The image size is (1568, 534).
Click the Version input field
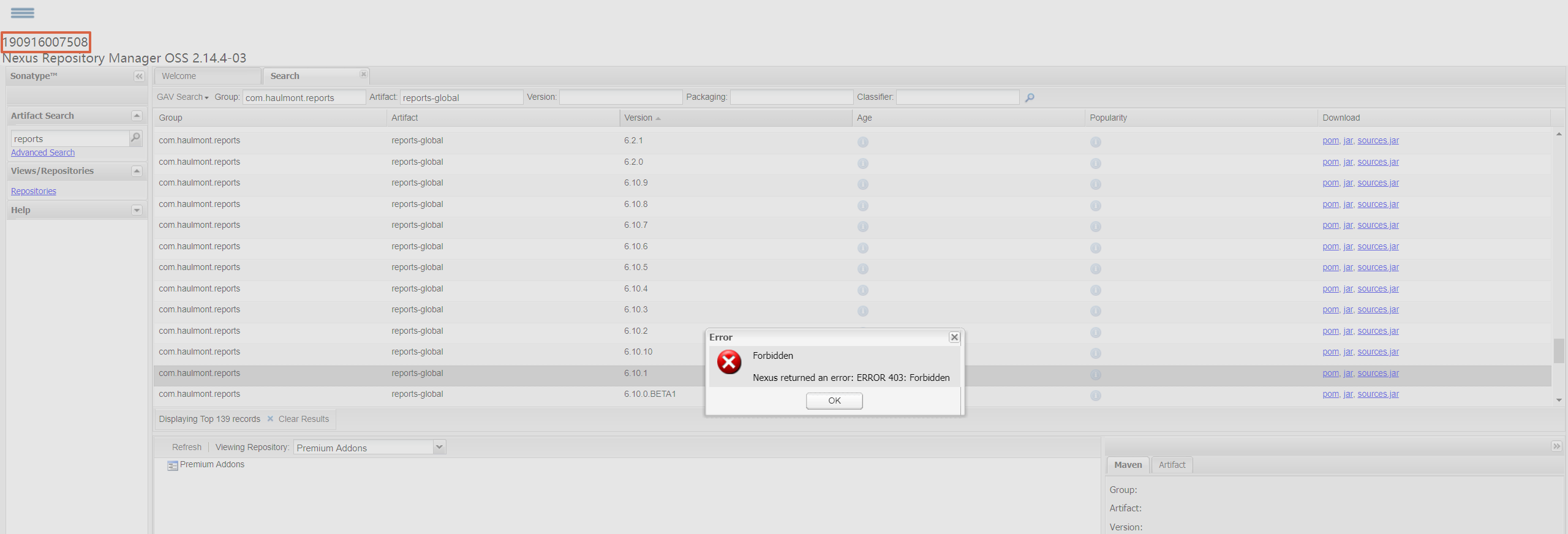click(x=620, y=97)
